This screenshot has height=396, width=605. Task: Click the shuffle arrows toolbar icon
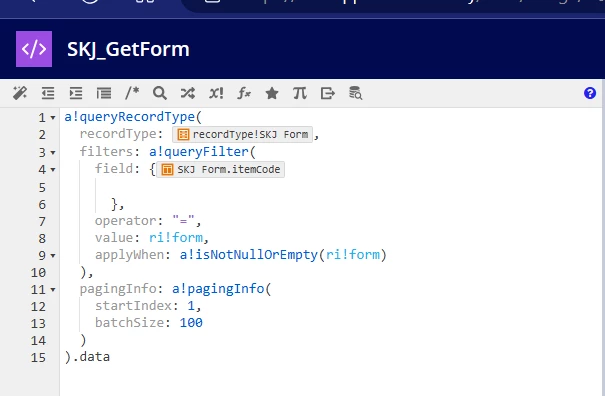188,93
